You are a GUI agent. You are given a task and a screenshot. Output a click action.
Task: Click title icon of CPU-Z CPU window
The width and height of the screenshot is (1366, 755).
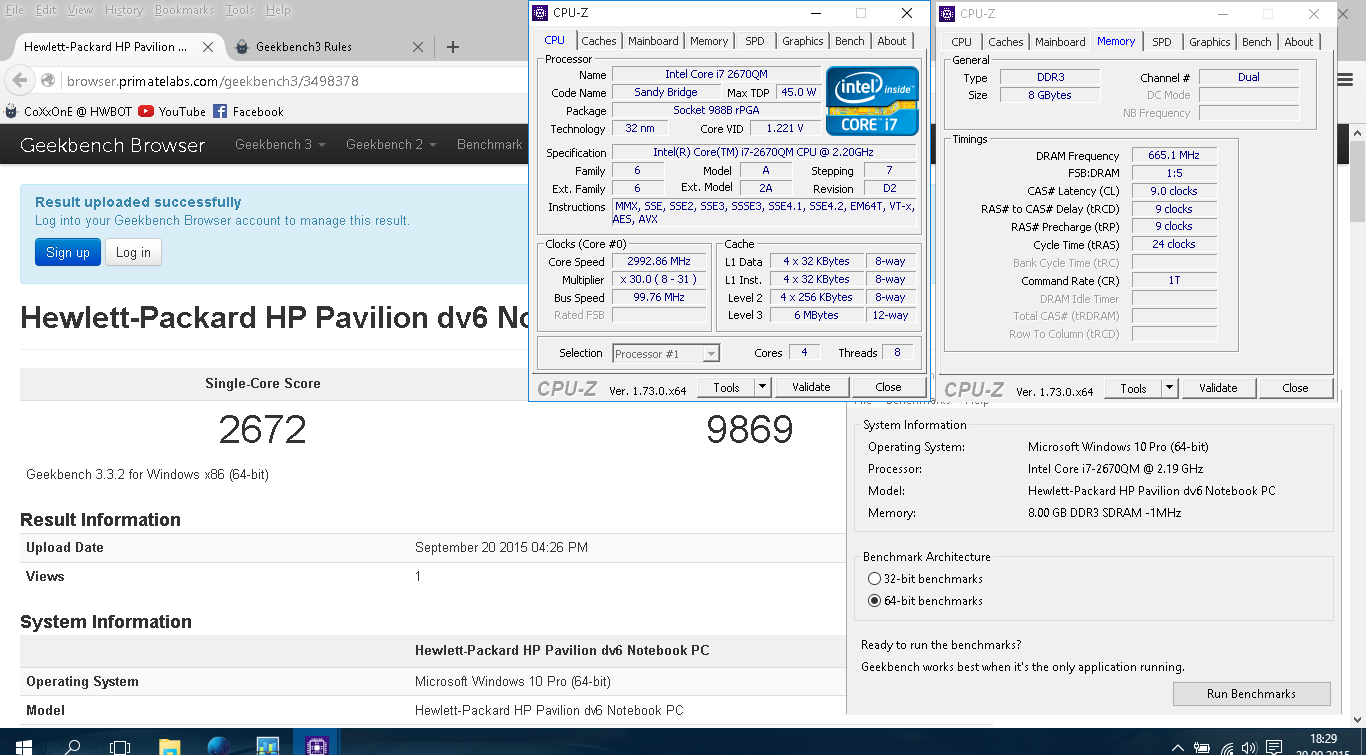click(x=540, y=13)
